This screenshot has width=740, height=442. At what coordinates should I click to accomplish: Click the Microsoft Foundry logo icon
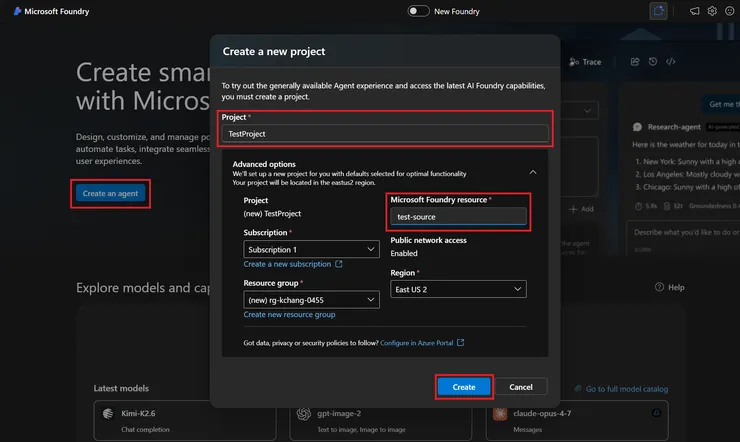[17, 11]
